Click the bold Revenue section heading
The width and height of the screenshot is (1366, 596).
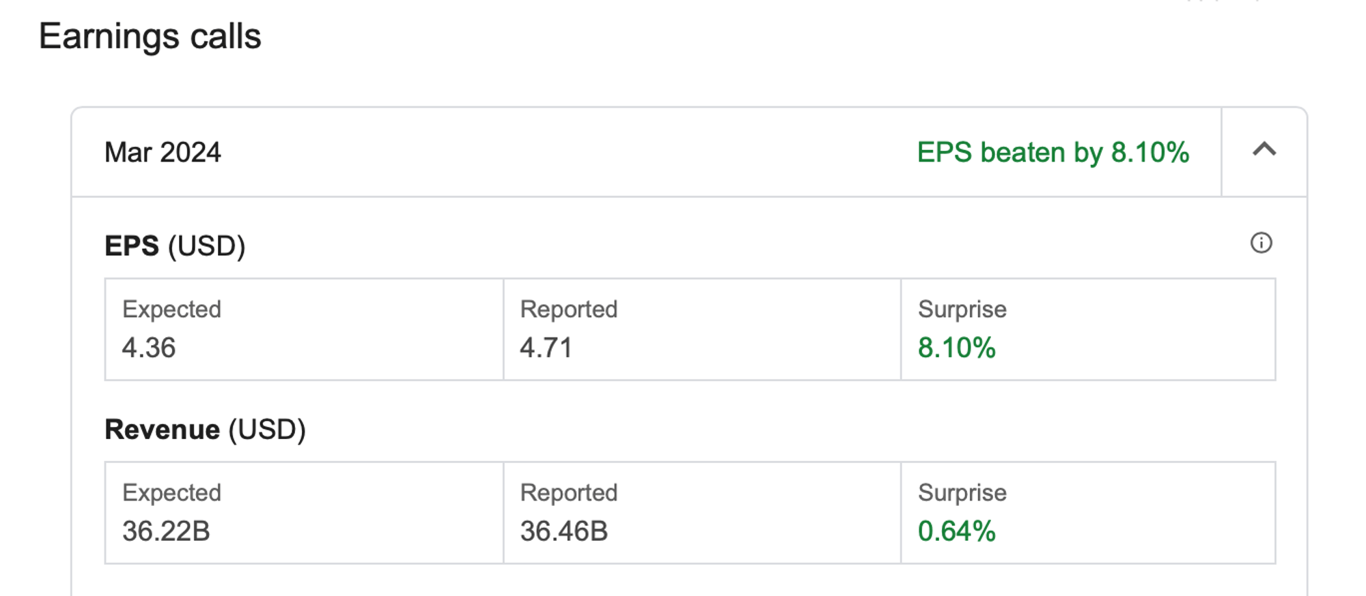point(162,430)
